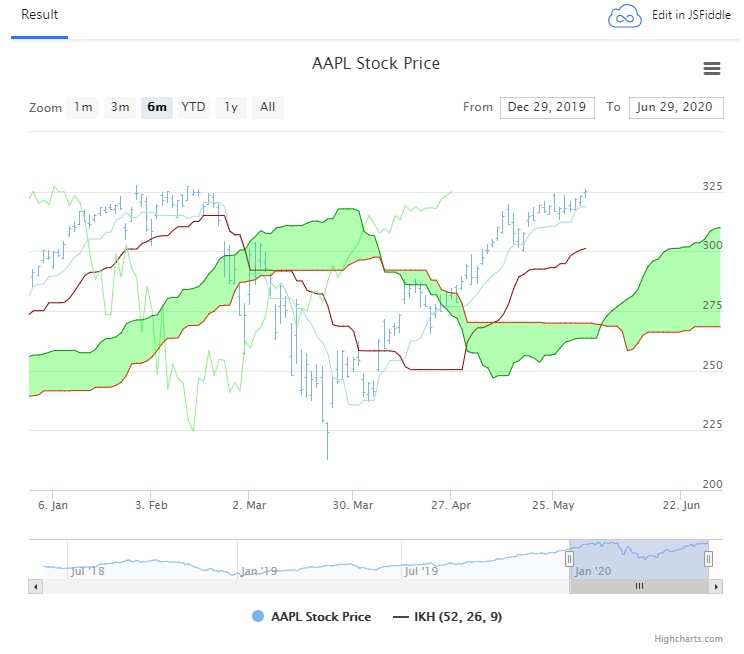Image resolution: width=744 pixels, height=654 pixels.
Task: Click the 300 y-axis label
Action: [712, 245]
